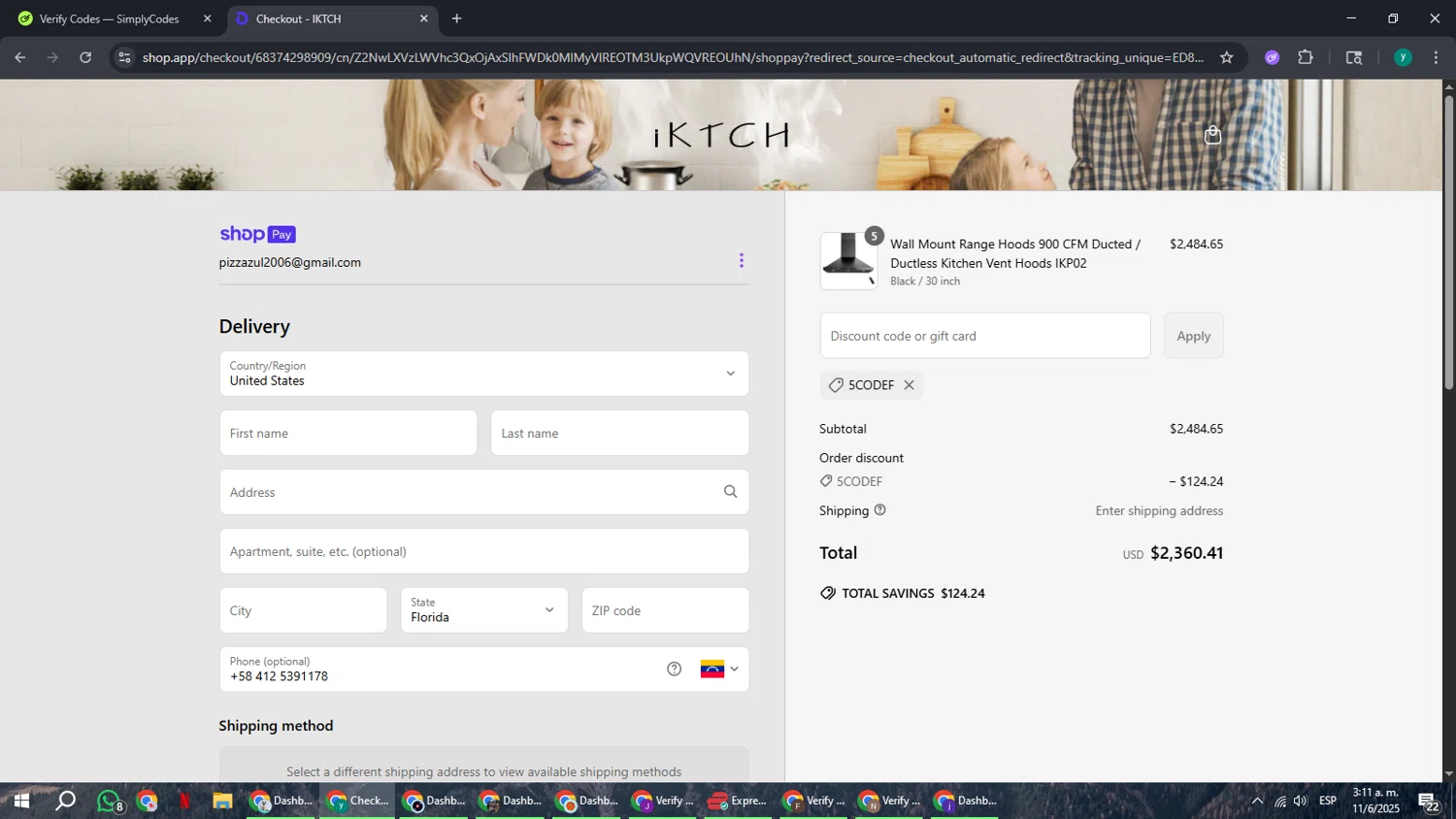
Task: Click the Discount code or gift card field
Action: coord(985,336)
